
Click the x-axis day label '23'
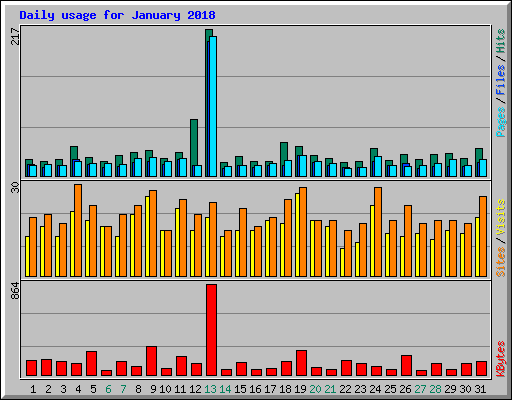360,389
